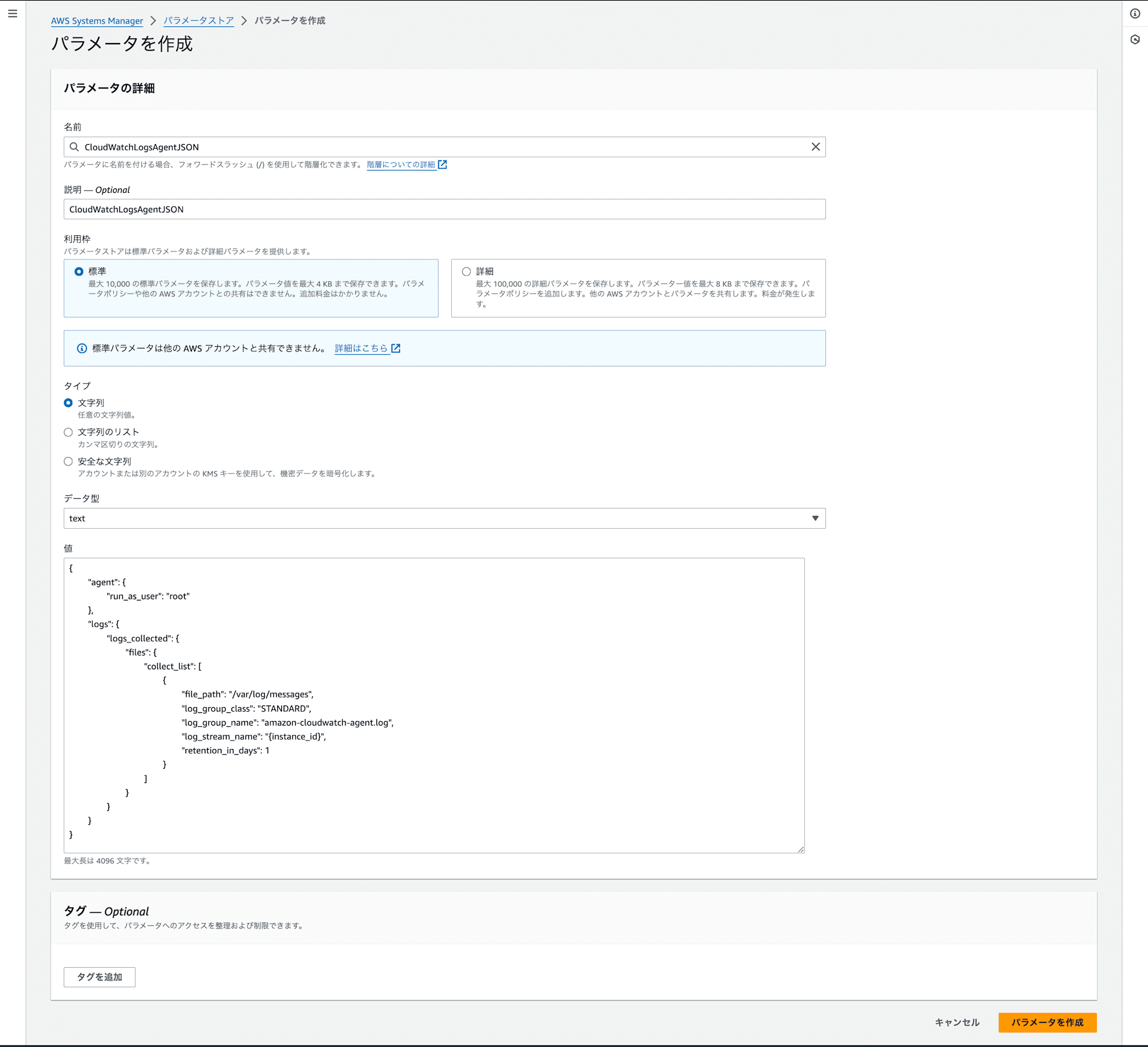Viewport: 1148px width, 1047px height.
Task: Choose the 文字列のリスト type option
Action: click(68, 432)
